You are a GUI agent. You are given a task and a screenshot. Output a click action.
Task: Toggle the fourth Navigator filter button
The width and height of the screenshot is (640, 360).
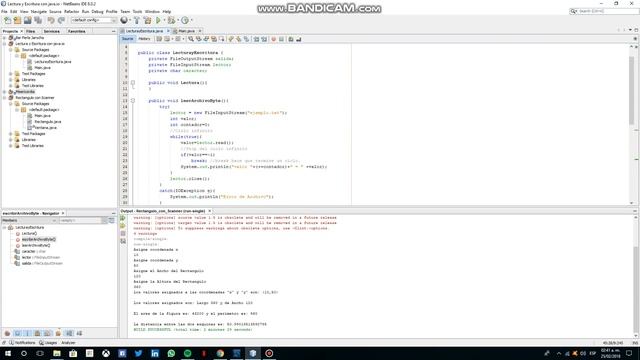(x=38, y=333)
